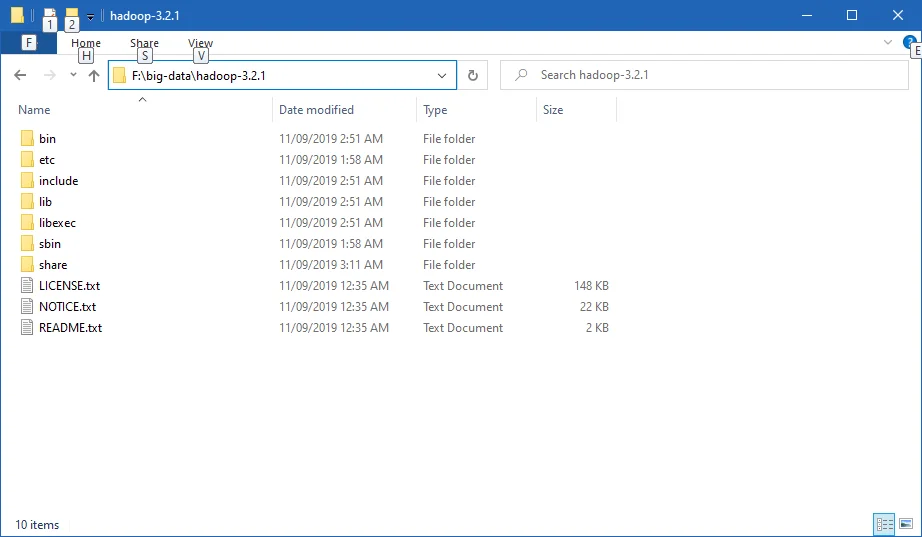
Task: Open the Home ribbon tab
Action: pos(86,43)
